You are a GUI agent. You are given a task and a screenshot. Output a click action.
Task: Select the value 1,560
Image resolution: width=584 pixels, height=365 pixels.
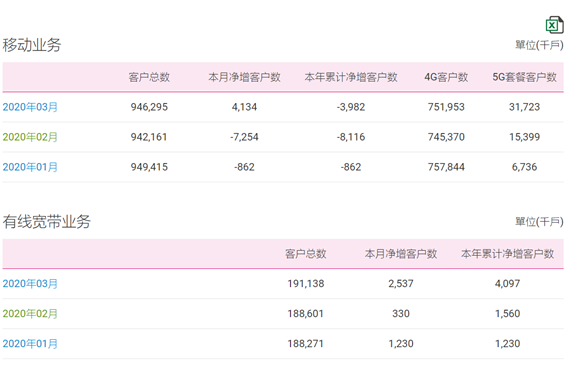click(x=507, y=314)
